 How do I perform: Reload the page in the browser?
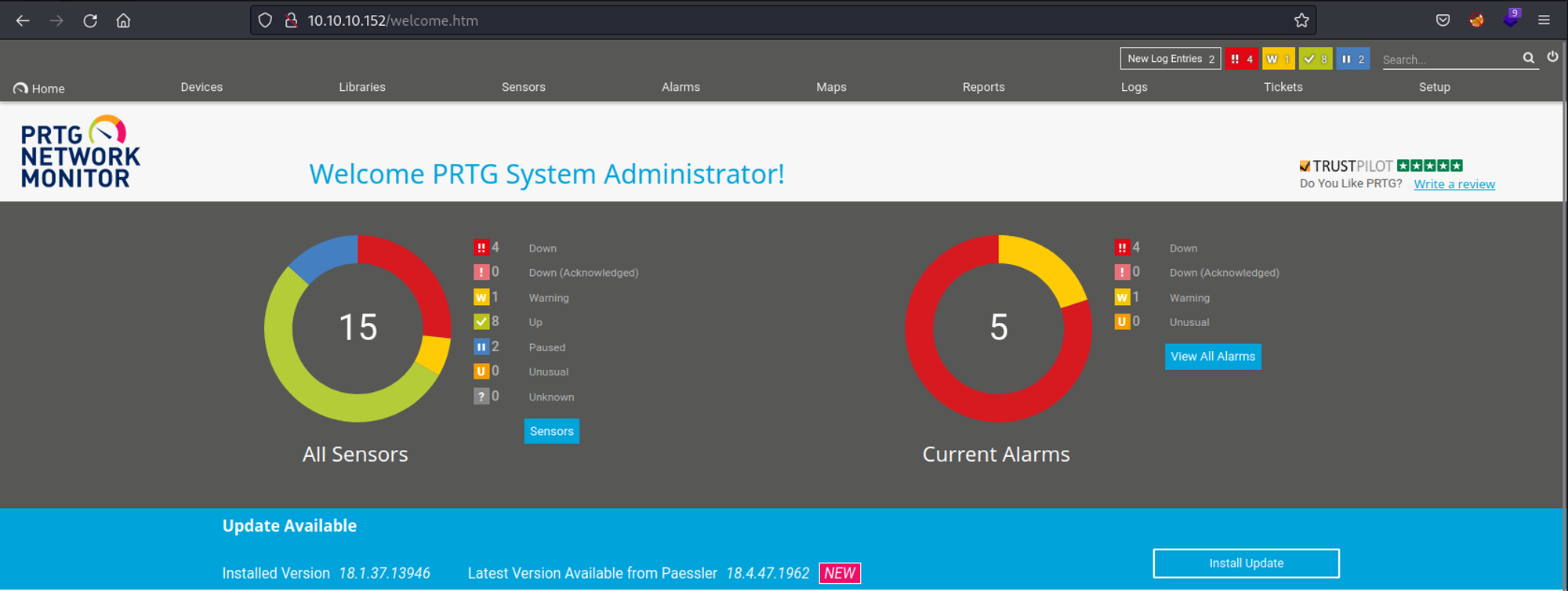point(90,20)
